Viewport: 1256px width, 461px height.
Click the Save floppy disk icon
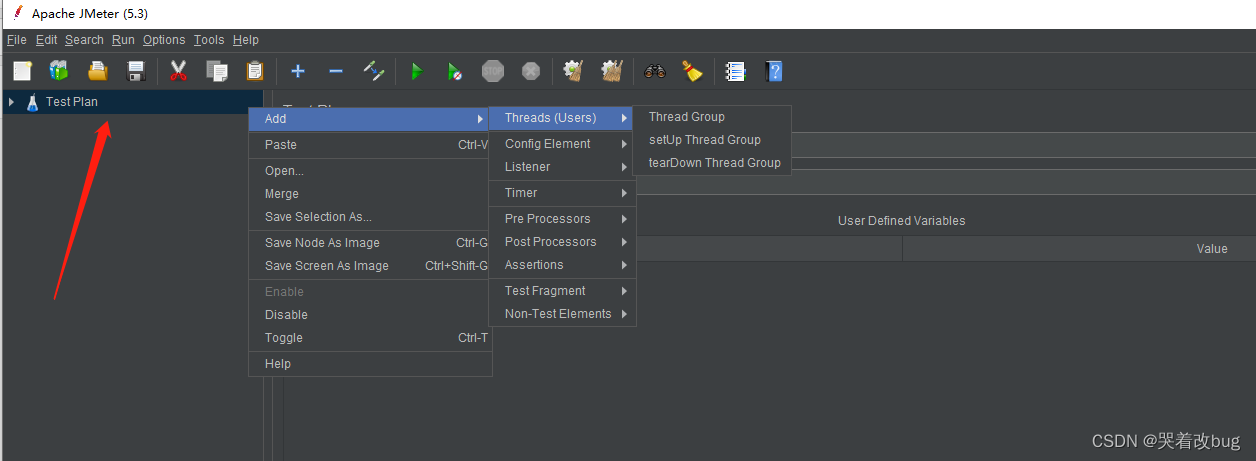(136, 71)
